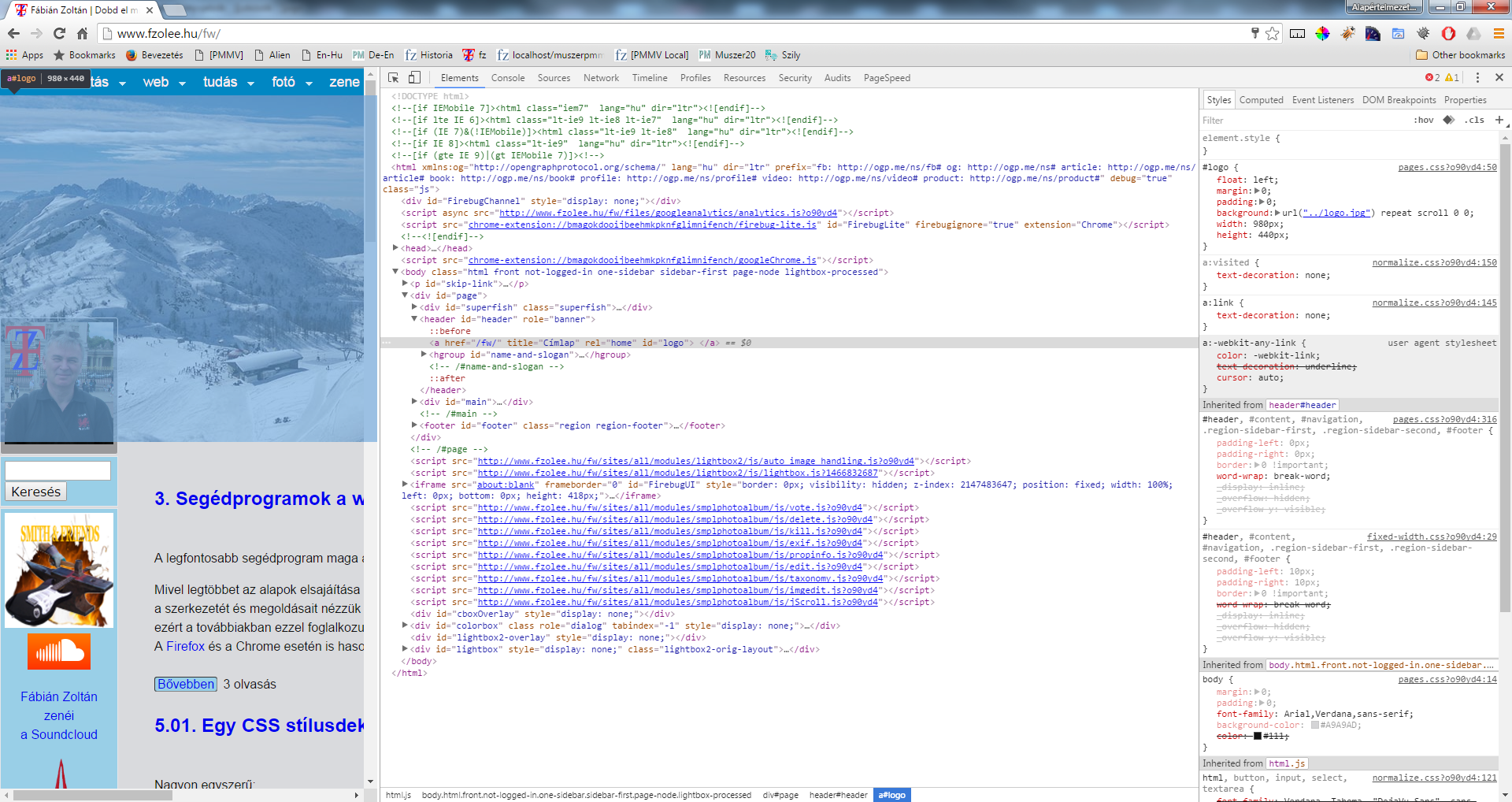Open the grey bug extension icon
The height and width of the screenshot is (802, 1512).
pos(1423,33)
